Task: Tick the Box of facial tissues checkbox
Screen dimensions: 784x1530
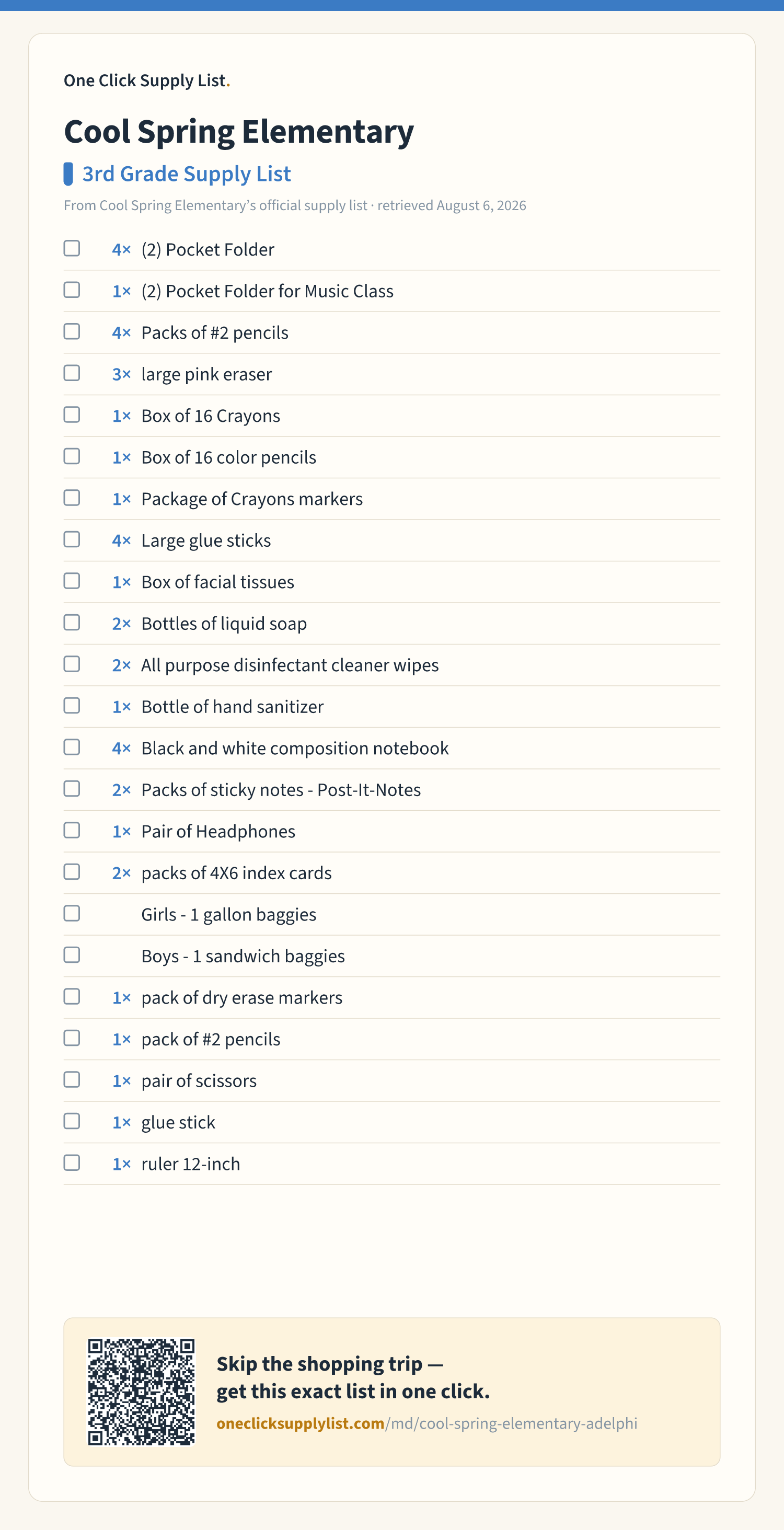Action: point(72,581)
